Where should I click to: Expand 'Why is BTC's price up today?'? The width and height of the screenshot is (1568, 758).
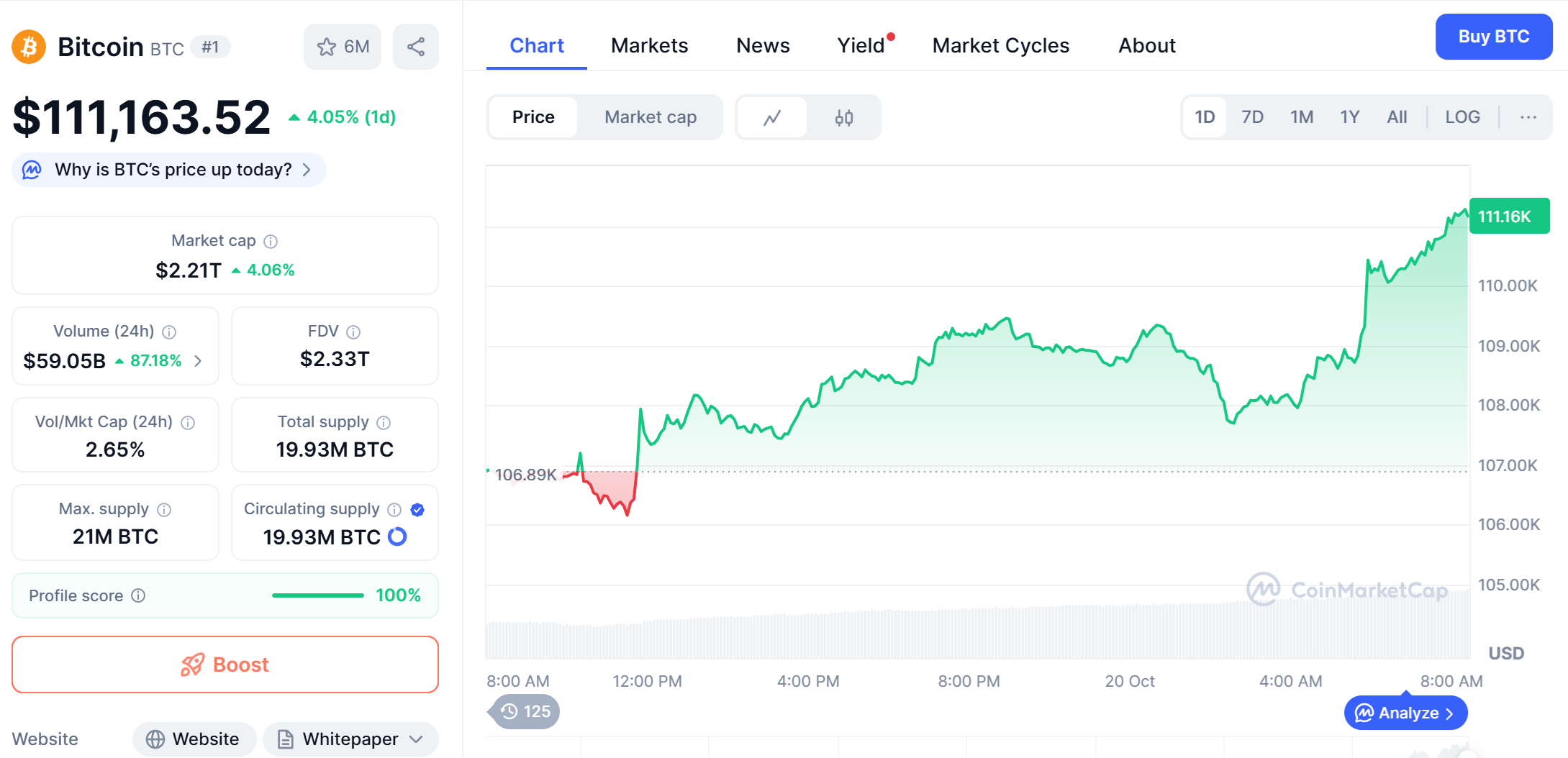pos(169,170)
